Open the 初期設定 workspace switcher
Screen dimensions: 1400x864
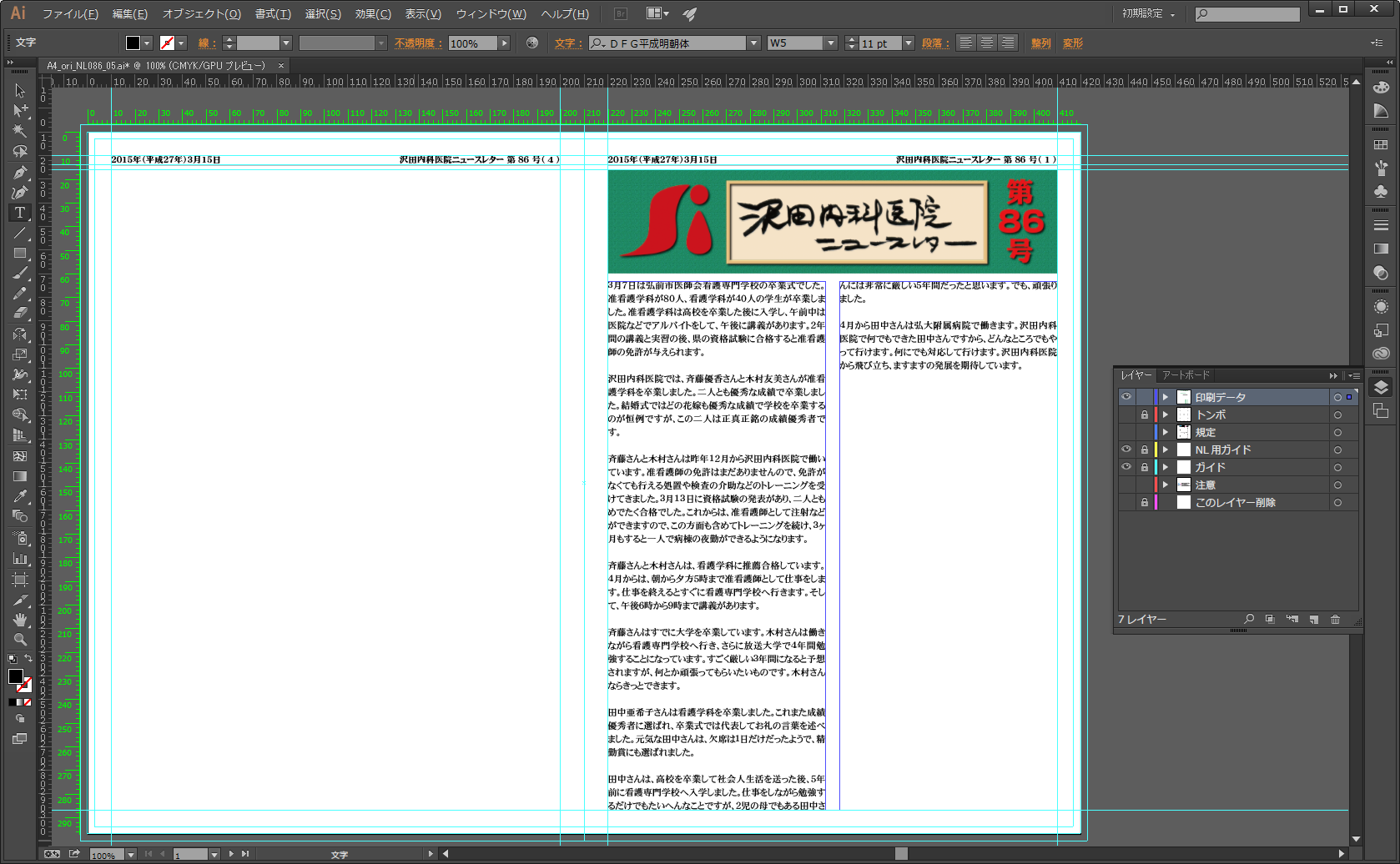(x=1148, y=14)
